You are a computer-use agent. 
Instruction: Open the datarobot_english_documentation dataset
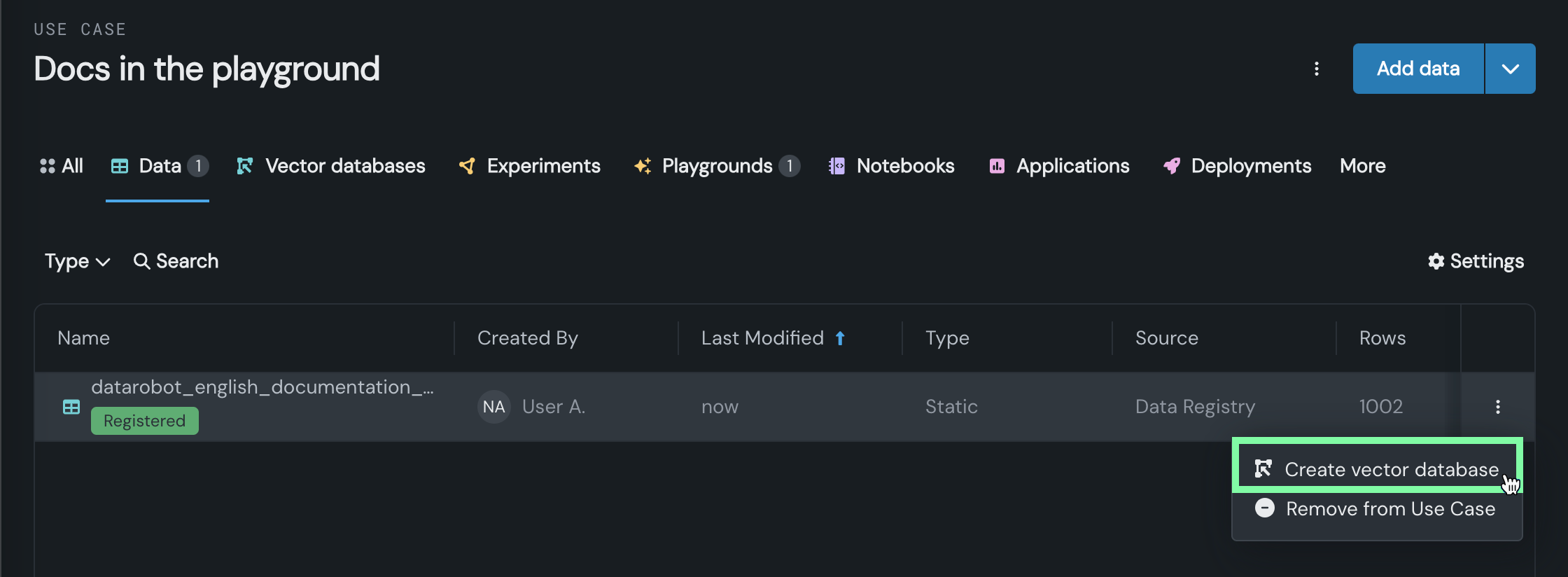point(262,387)
